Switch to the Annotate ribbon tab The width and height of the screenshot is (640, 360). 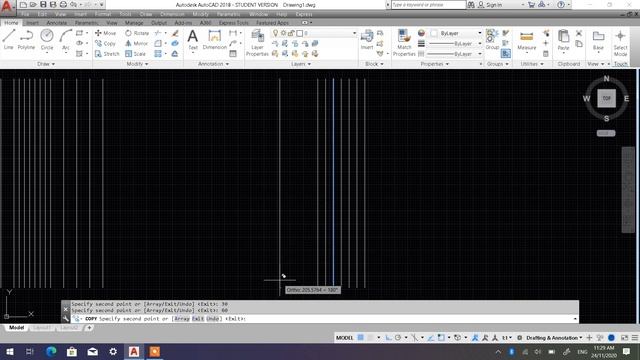coord(57,23)
